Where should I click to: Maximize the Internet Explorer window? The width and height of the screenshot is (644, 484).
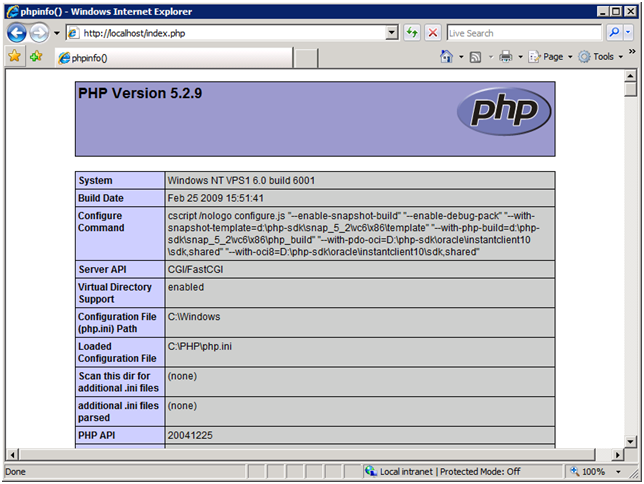[x=616, y=12]
